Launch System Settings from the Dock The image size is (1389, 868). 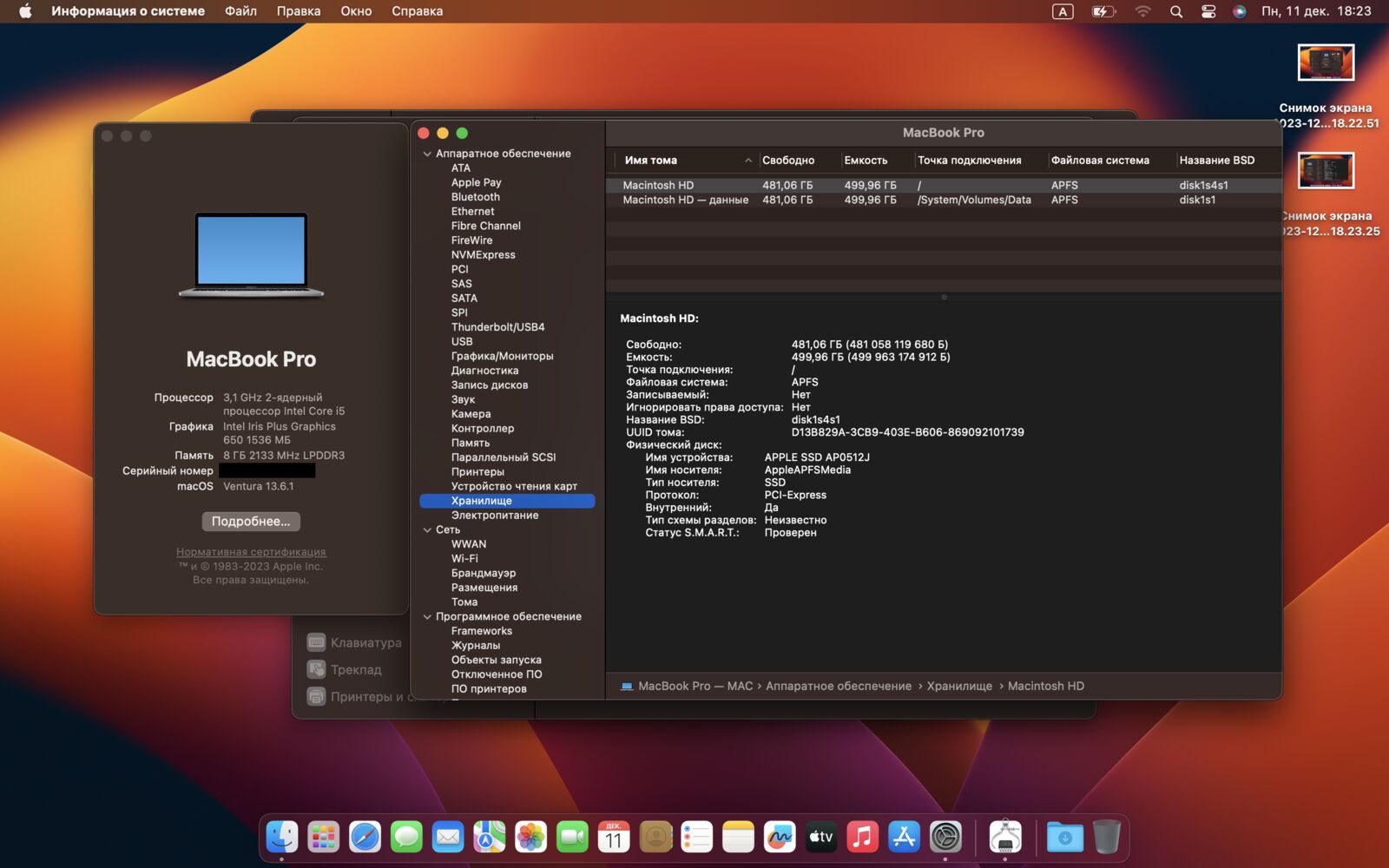[x=946, y=837]
